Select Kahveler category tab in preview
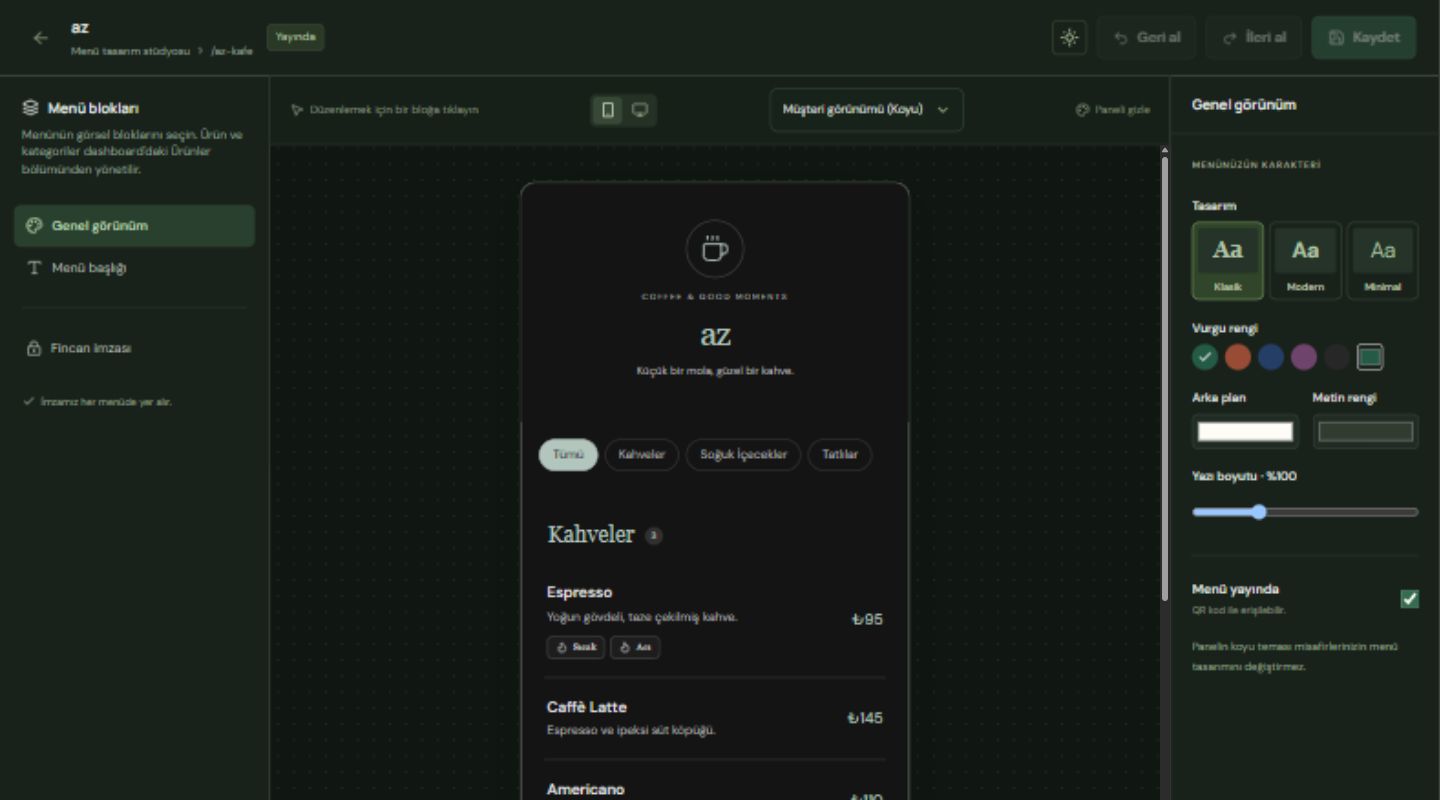 [x=642, y=455]
